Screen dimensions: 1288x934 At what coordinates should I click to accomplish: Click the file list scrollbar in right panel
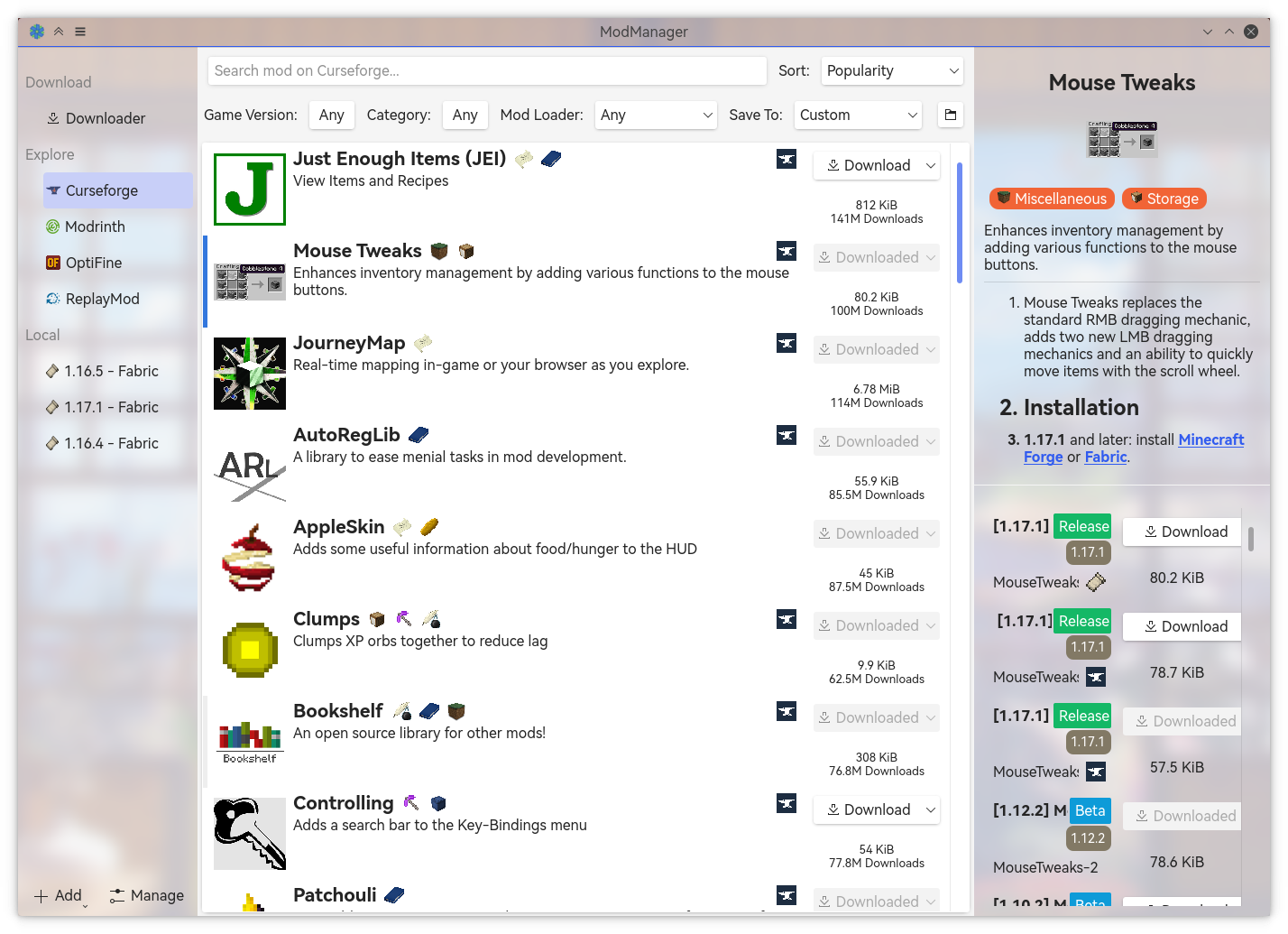(1251, 539)
